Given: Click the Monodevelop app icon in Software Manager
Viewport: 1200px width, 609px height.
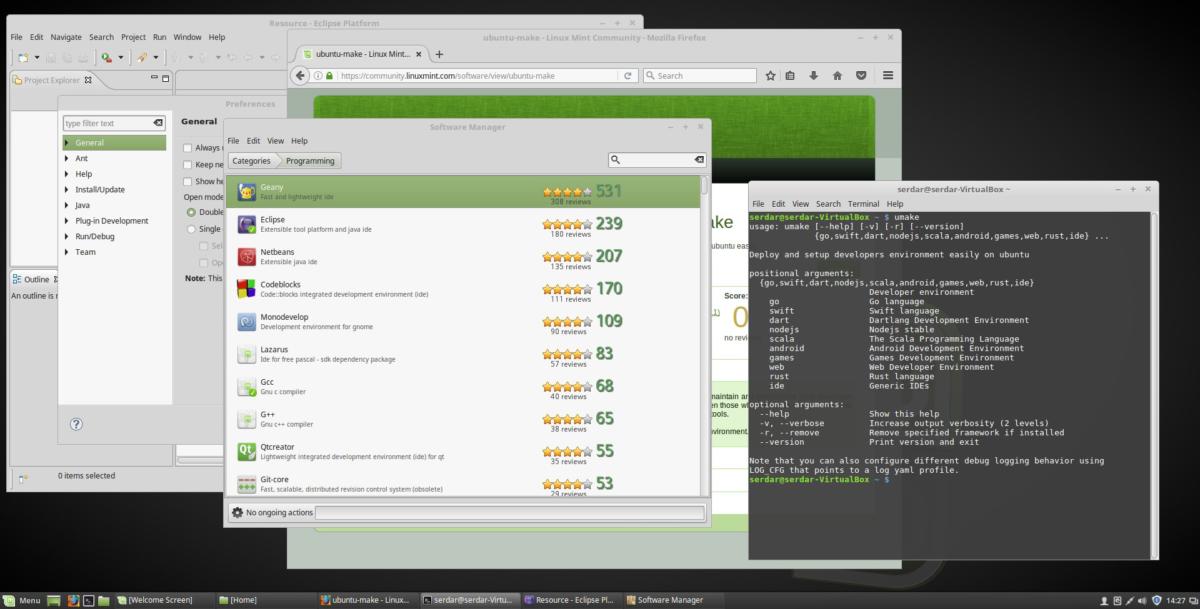Looking at the screenshot, I should [x=247, y=322].
